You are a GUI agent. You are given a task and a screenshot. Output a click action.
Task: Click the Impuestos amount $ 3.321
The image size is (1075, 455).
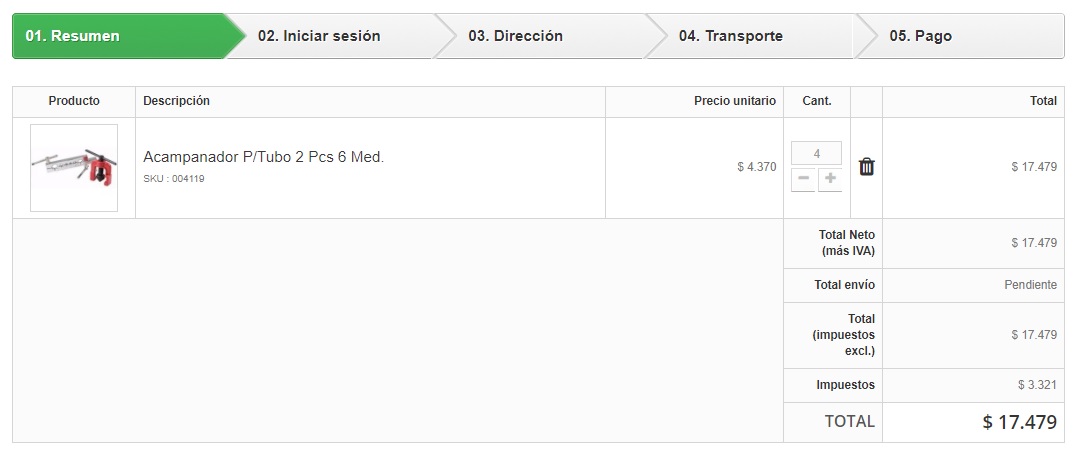point(1037,385)
